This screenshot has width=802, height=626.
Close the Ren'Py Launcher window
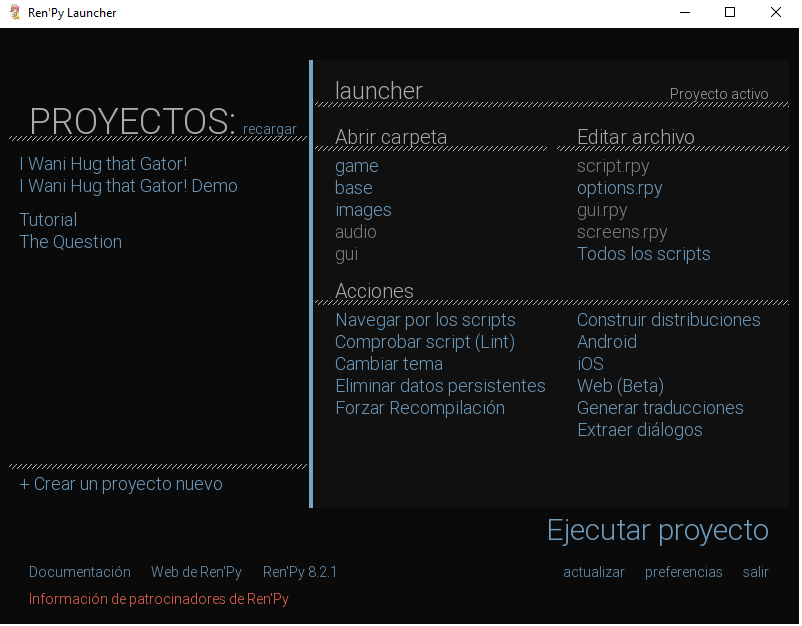coord(775,12)
